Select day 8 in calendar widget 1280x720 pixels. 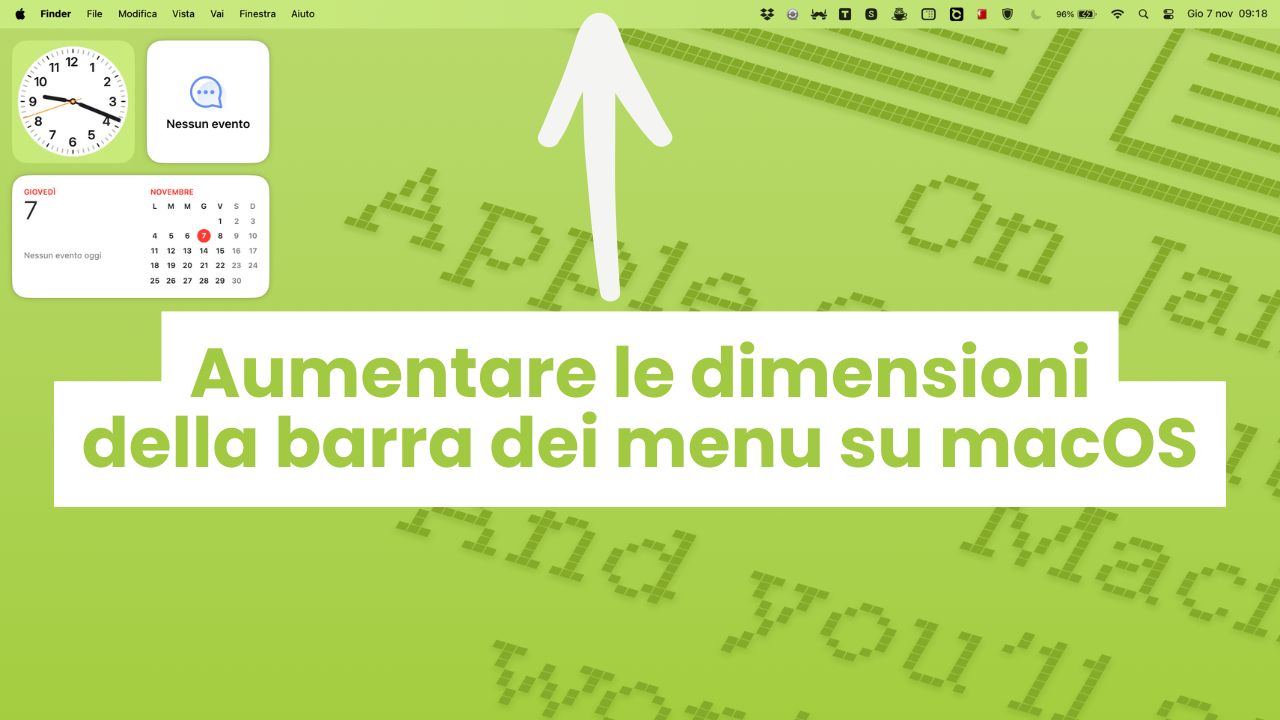coord(220,236)
